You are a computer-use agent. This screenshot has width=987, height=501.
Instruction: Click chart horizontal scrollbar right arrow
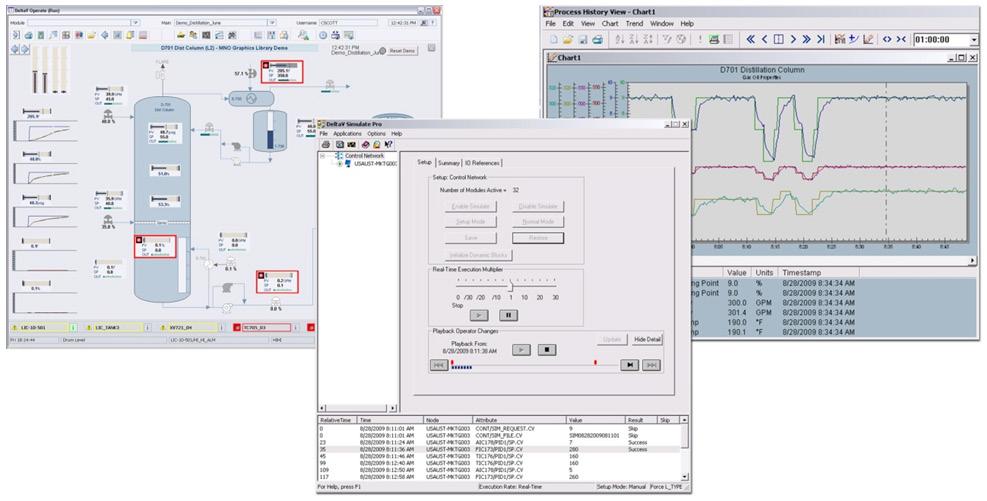click(x=973, y=260)
